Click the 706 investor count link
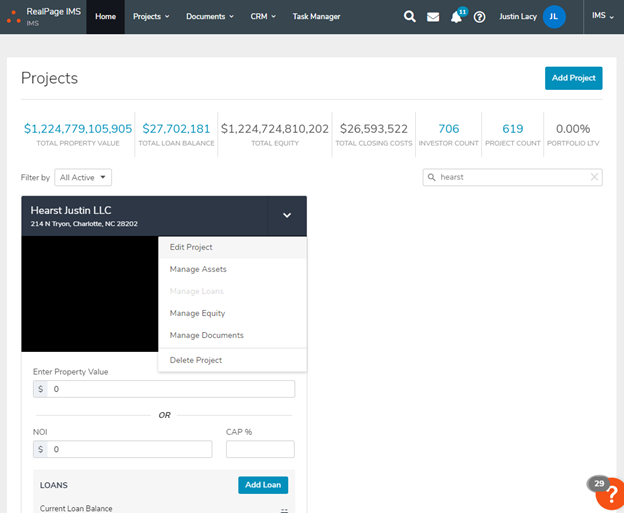The height and width of the screenshot is (513, 624). 449,129
